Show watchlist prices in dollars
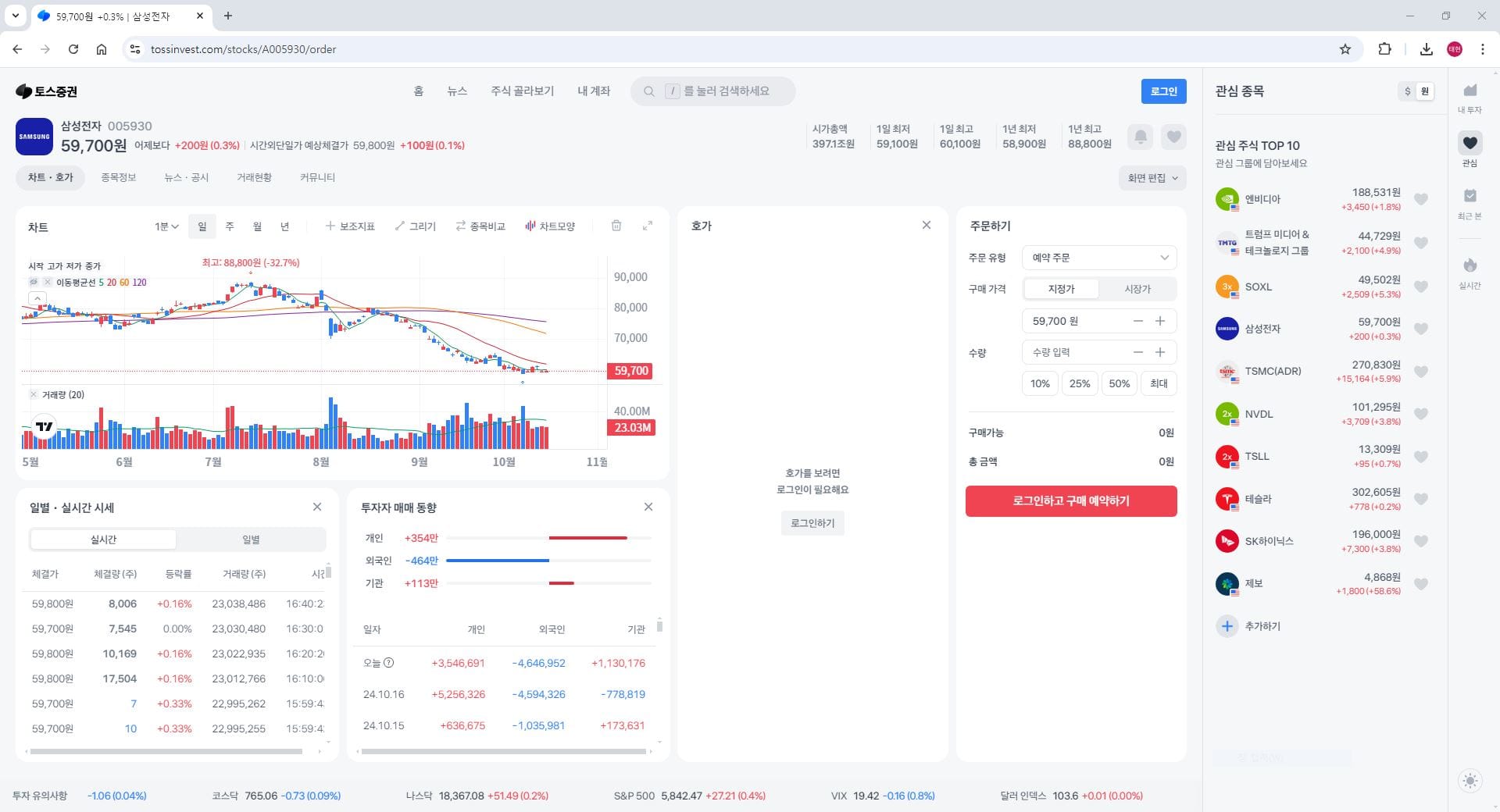This screenshot has height=812, width=1500. tap(1407, 91)
